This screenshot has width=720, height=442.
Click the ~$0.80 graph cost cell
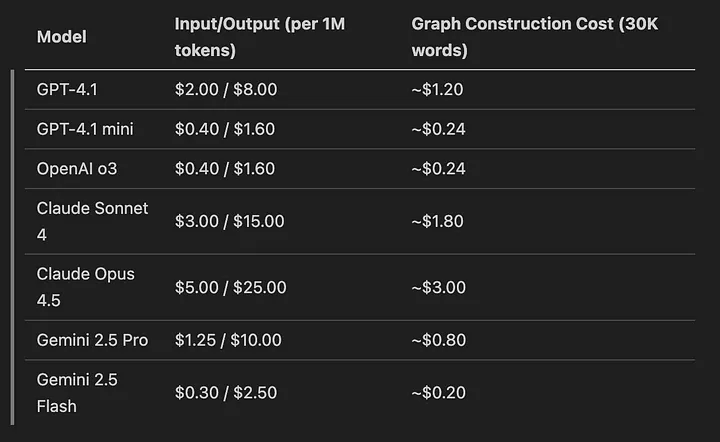(x=438, y=340)
